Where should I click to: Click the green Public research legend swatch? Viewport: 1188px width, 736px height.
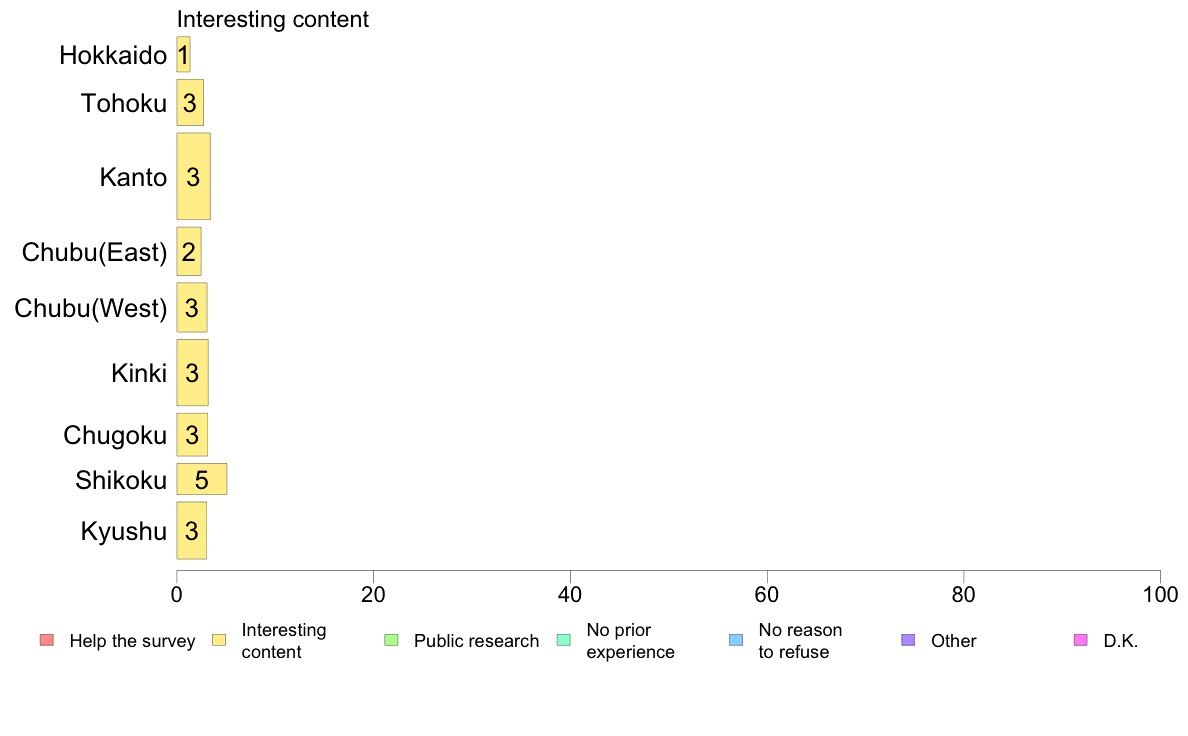click(x=392, y=640)
